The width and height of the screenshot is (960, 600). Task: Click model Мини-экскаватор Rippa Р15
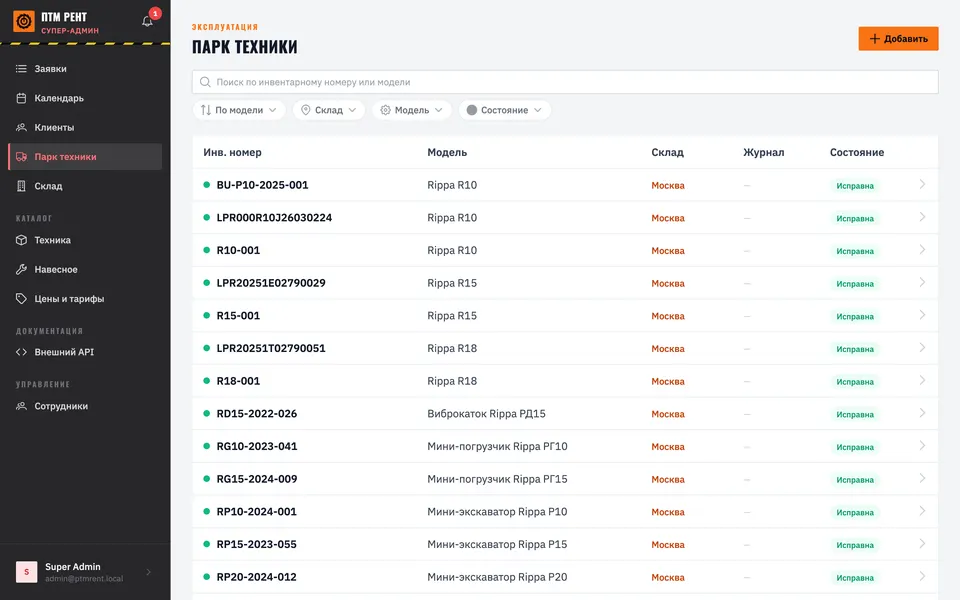pos(497,544)
